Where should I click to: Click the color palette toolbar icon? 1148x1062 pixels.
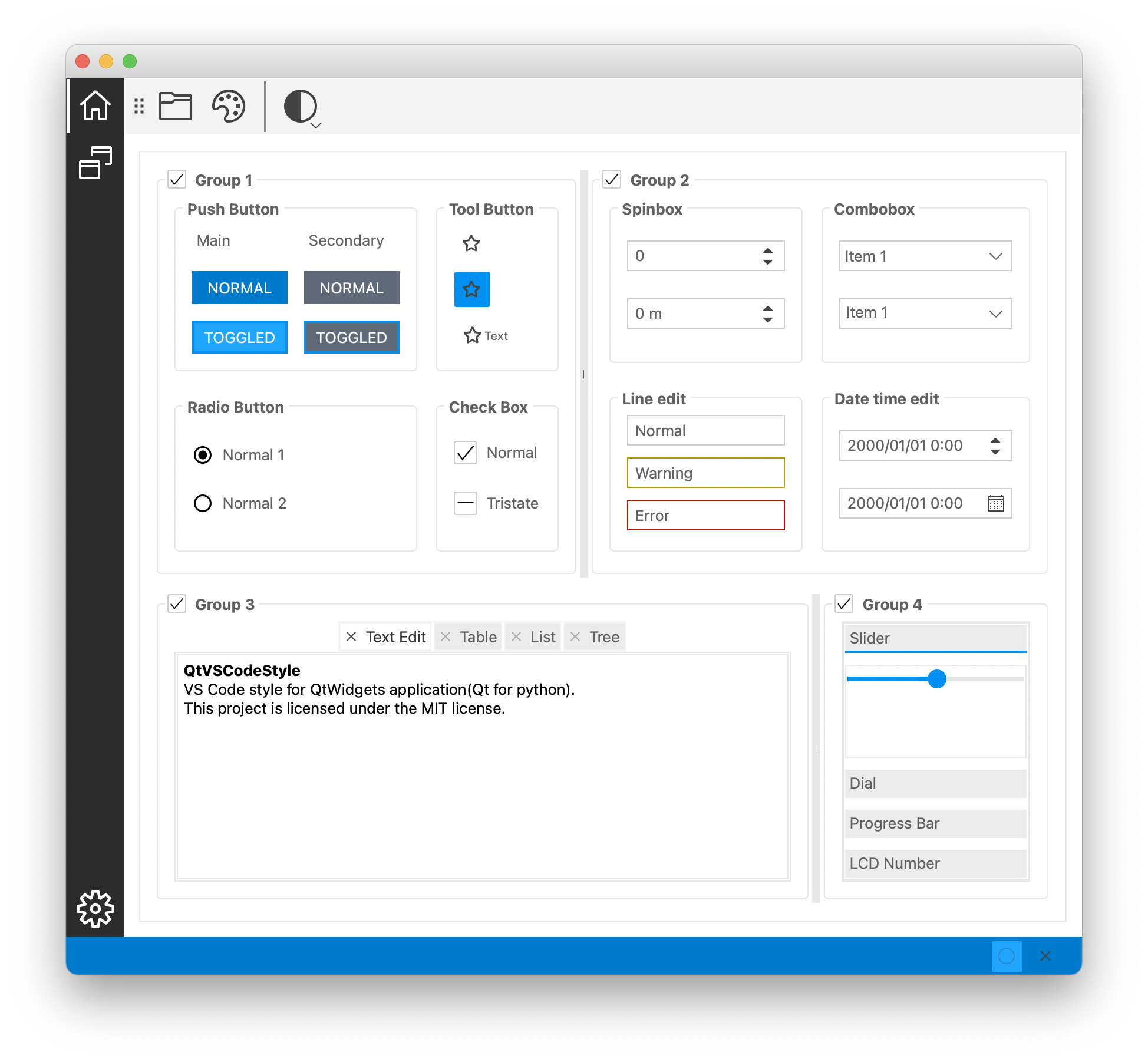click(229, 107)
